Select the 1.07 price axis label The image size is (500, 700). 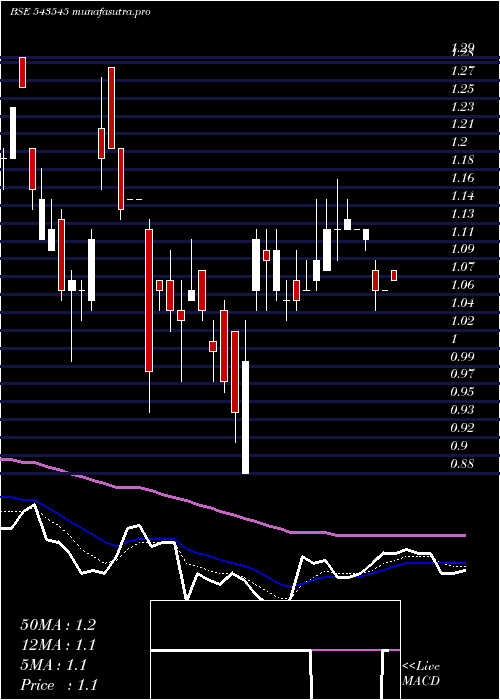coord(462,267)
